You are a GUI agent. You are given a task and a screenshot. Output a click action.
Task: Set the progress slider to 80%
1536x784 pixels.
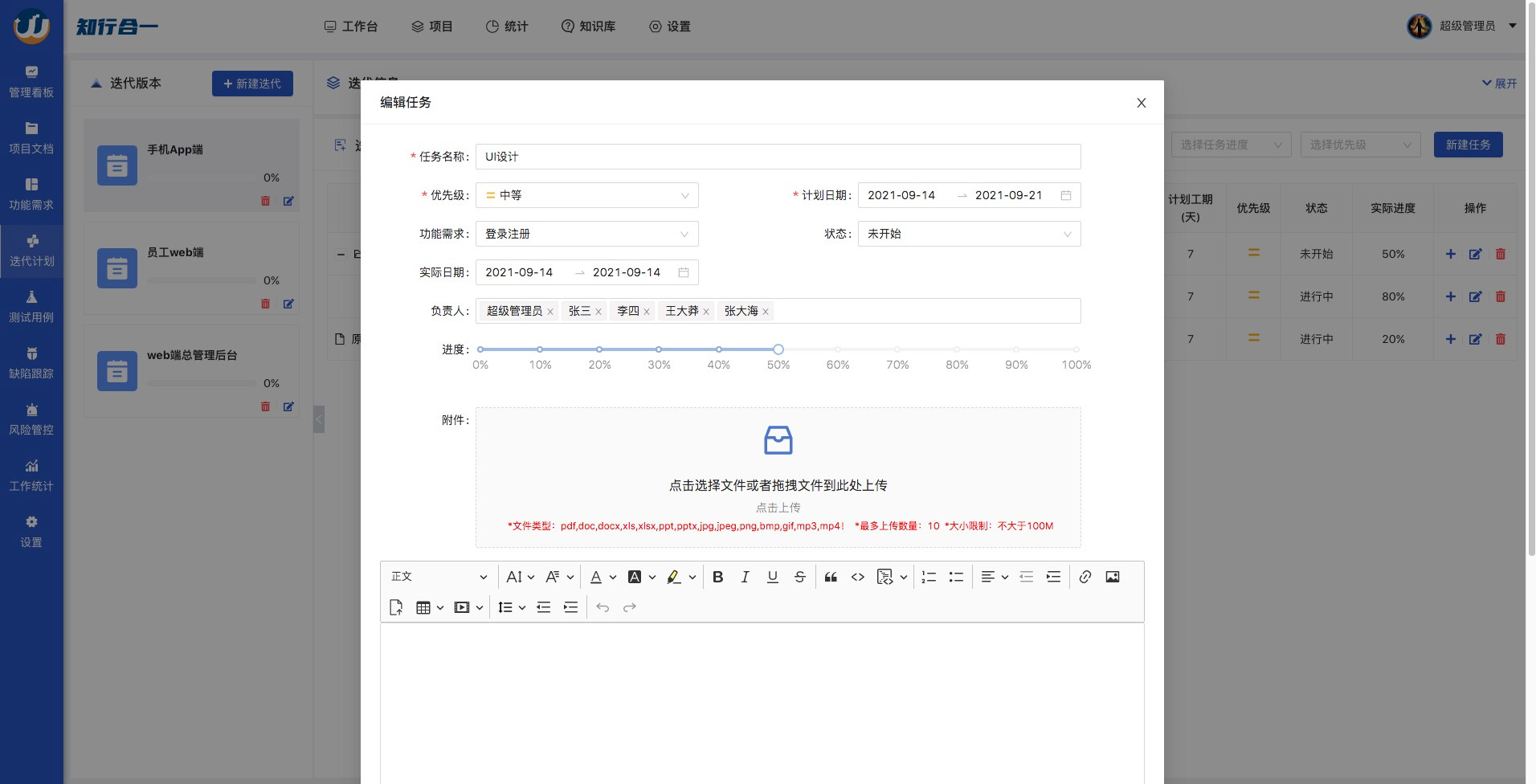pyautogui.click(x=957, y=349)
